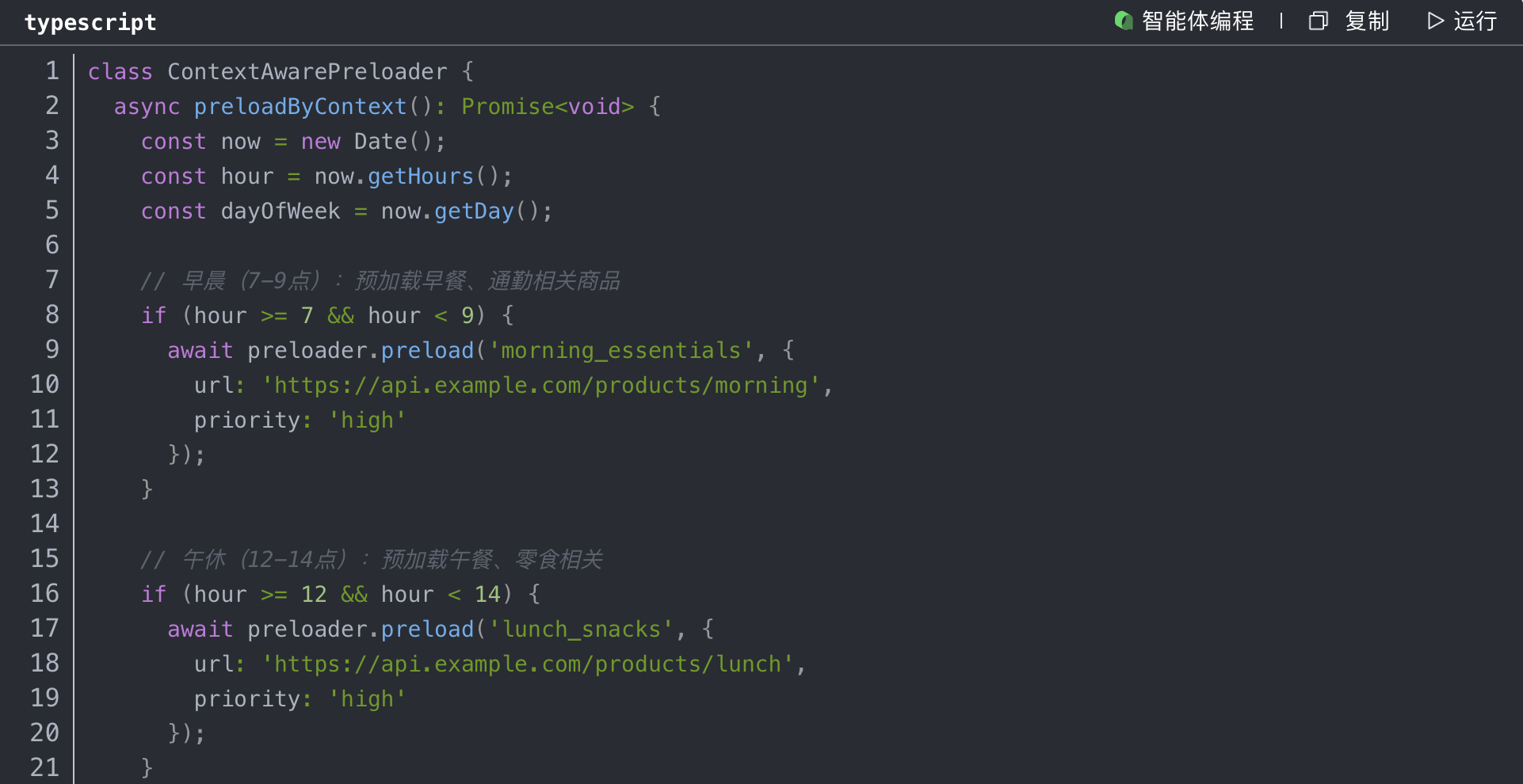Select line number 8 in the gutter
1523x784 pixels.
(52, 315)
